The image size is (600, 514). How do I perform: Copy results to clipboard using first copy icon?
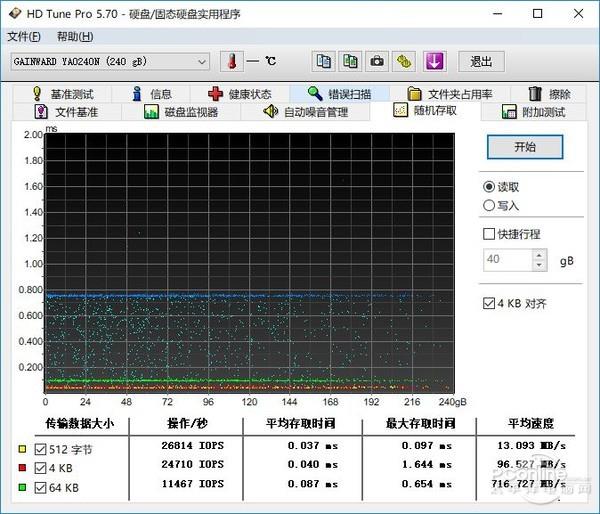324,61
